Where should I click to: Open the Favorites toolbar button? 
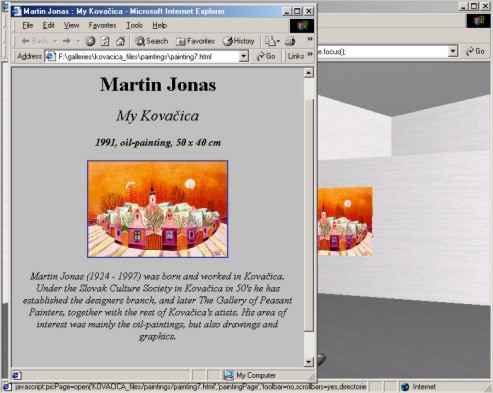click(x=195, y=41)
